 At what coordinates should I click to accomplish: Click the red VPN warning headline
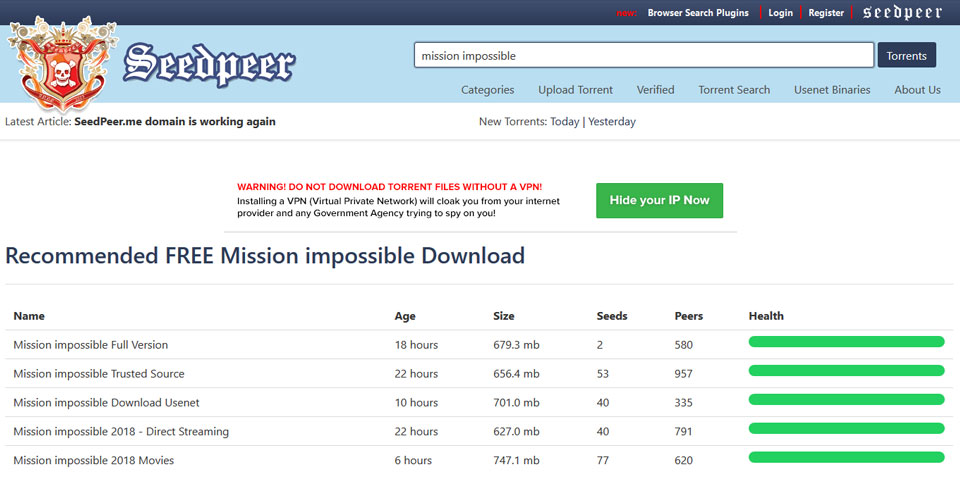tap(389, 187)
